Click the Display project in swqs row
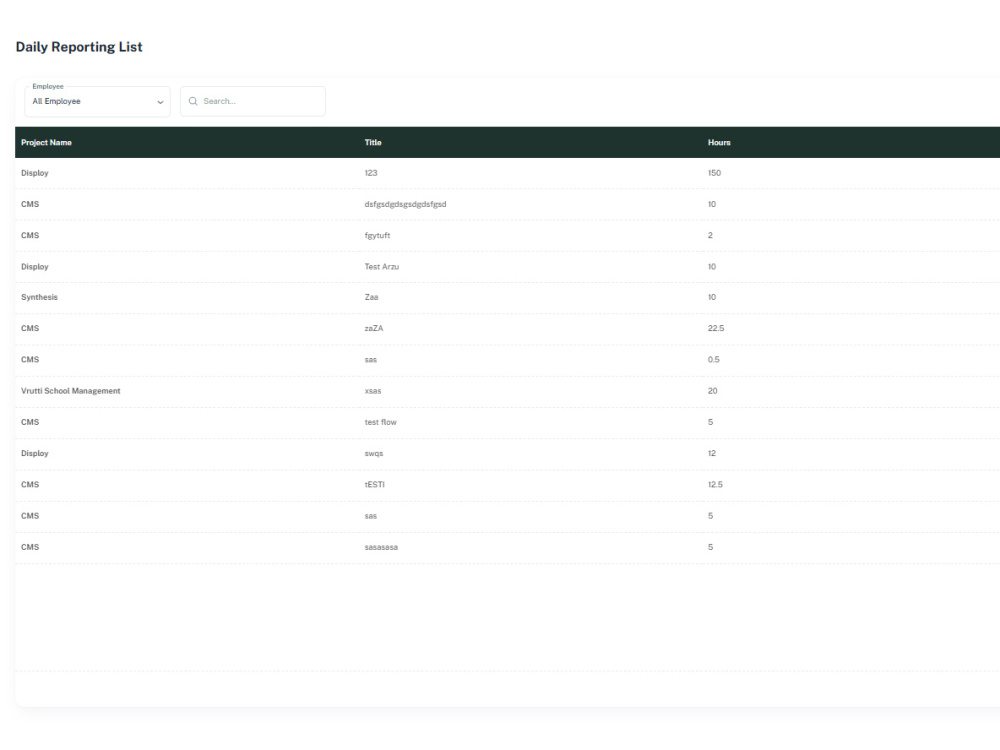 (35, 453)
